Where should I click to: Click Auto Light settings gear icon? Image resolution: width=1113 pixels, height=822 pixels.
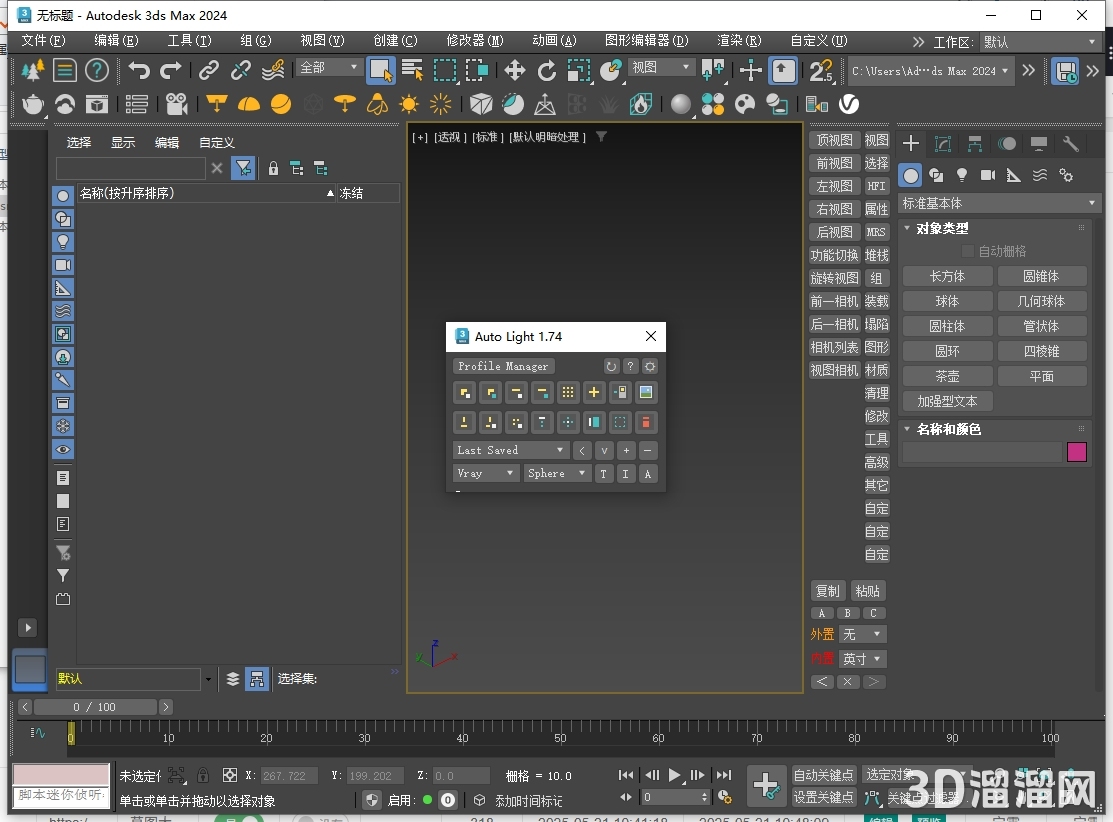pyautogui.click(x=650, y=366)
